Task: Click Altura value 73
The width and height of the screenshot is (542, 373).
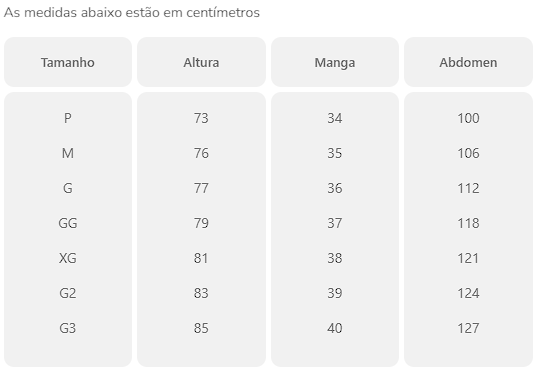Action: (x=201, y=118)
